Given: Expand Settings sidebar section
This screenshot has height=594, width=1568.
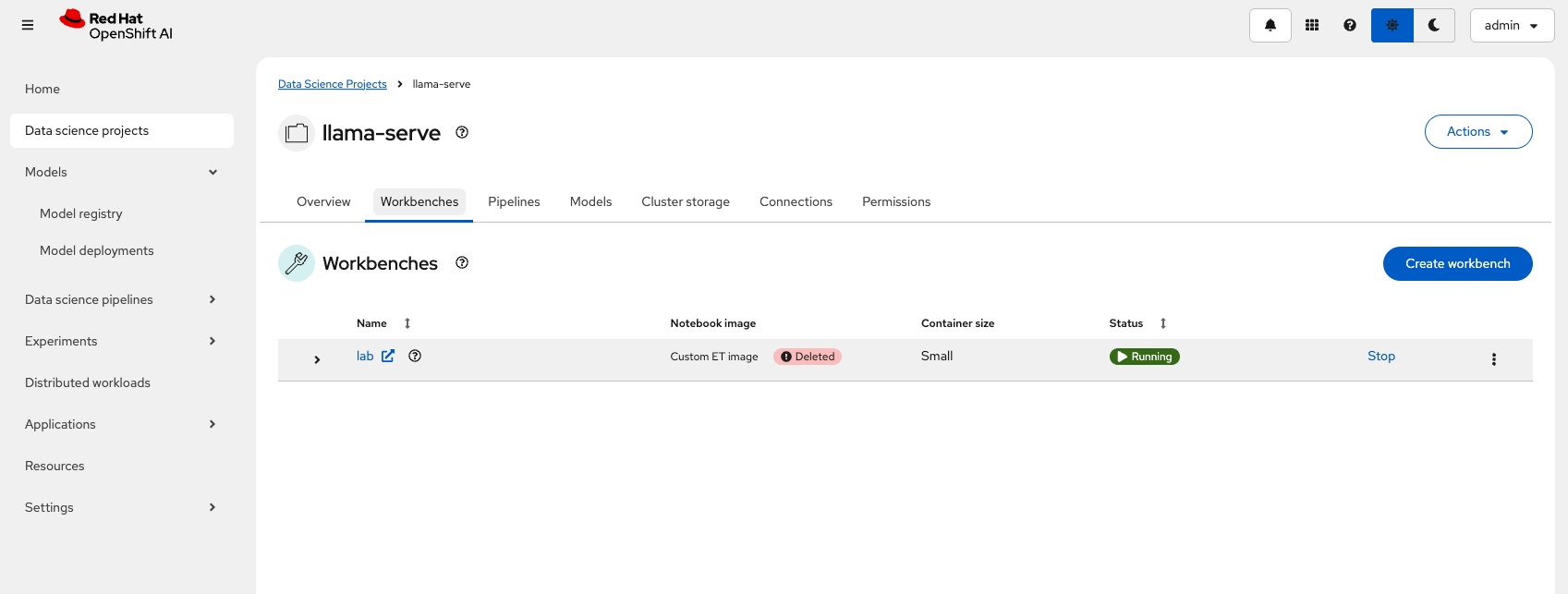Looking at the screenshot, I should (122, 507).
